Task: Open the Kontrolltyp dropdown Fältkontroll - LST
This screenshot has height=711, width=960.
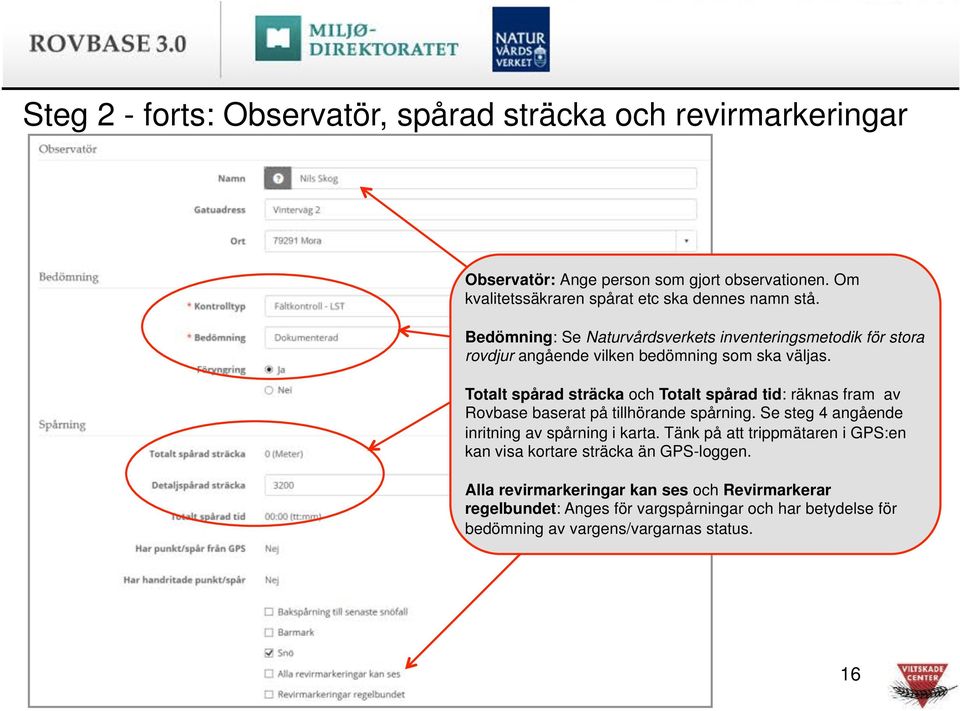Action: click(358, 306)
